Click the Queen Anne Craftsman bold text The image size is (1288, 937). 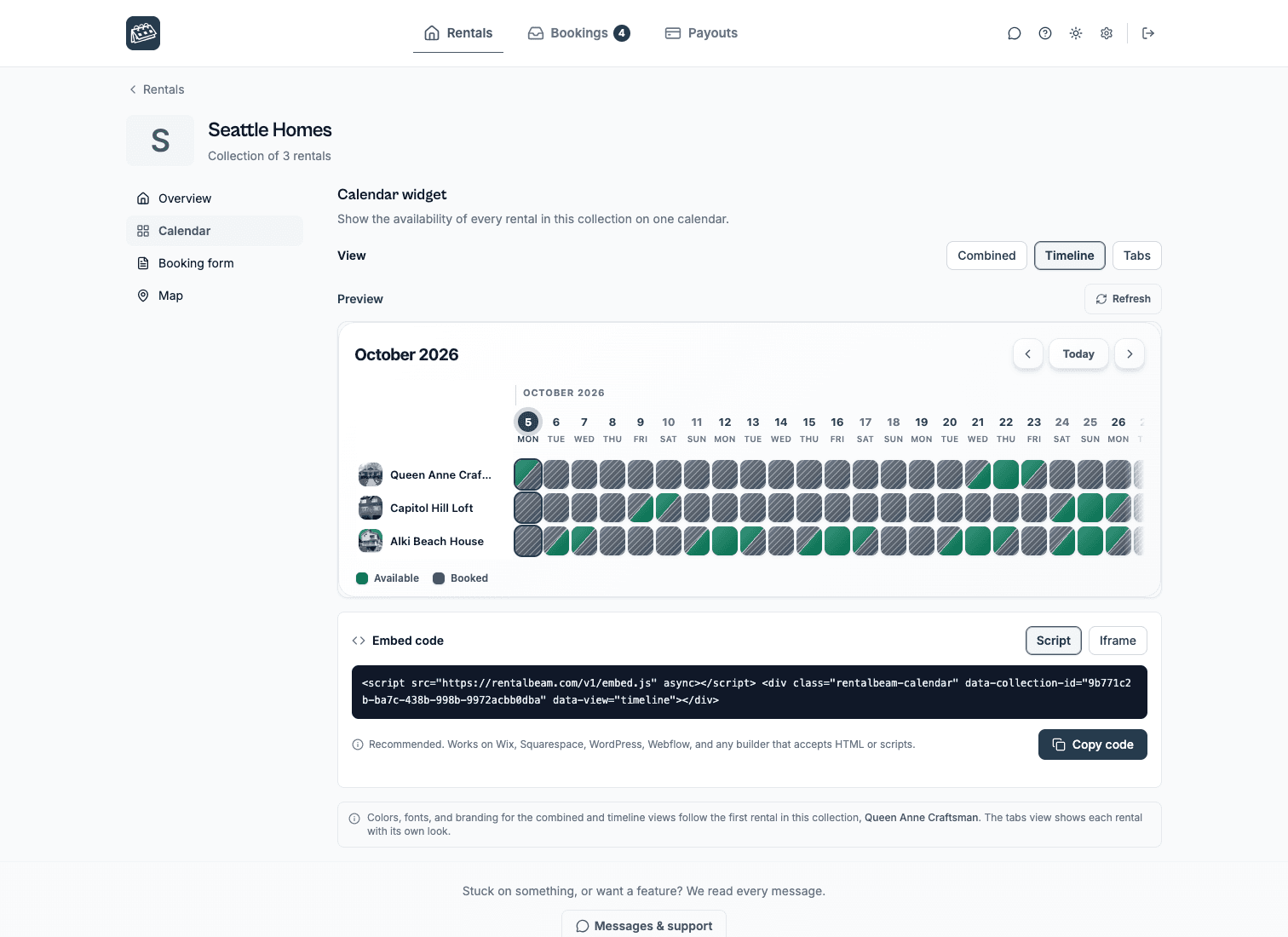click(922, 818)
